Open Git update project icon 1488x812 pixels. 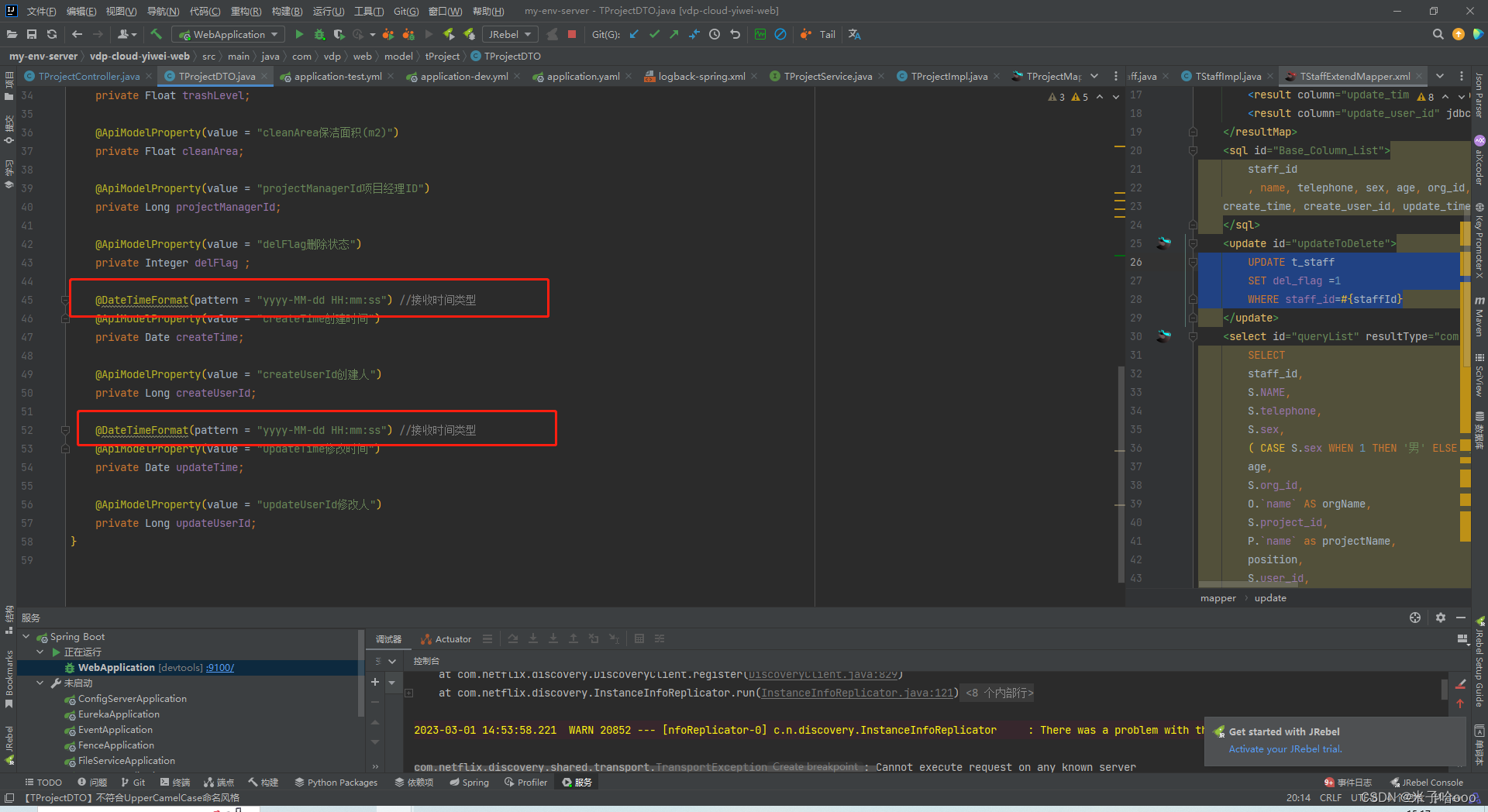(x=633, y=34)
